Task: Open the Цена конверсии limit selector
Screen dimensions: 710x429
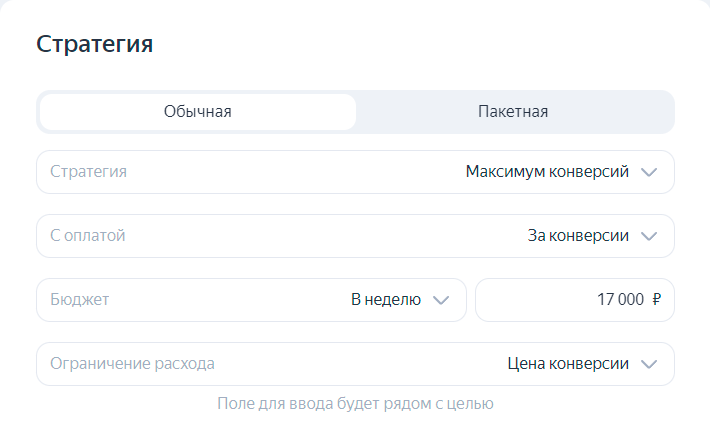Action: (568, 364)
